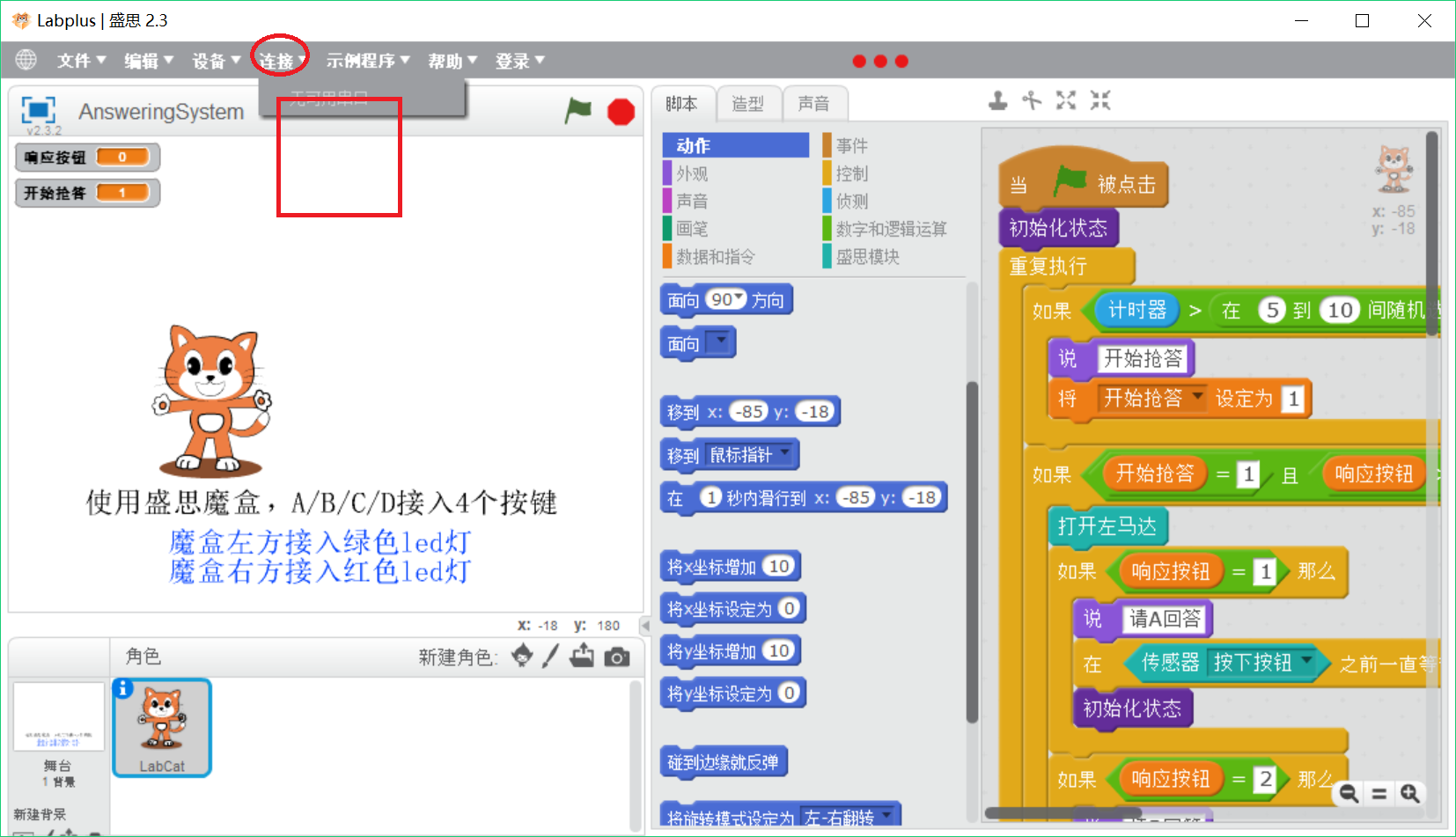This screenshot has width=1456, height=837.
Task: Click the globe language icon
Action: pos(26,60)
